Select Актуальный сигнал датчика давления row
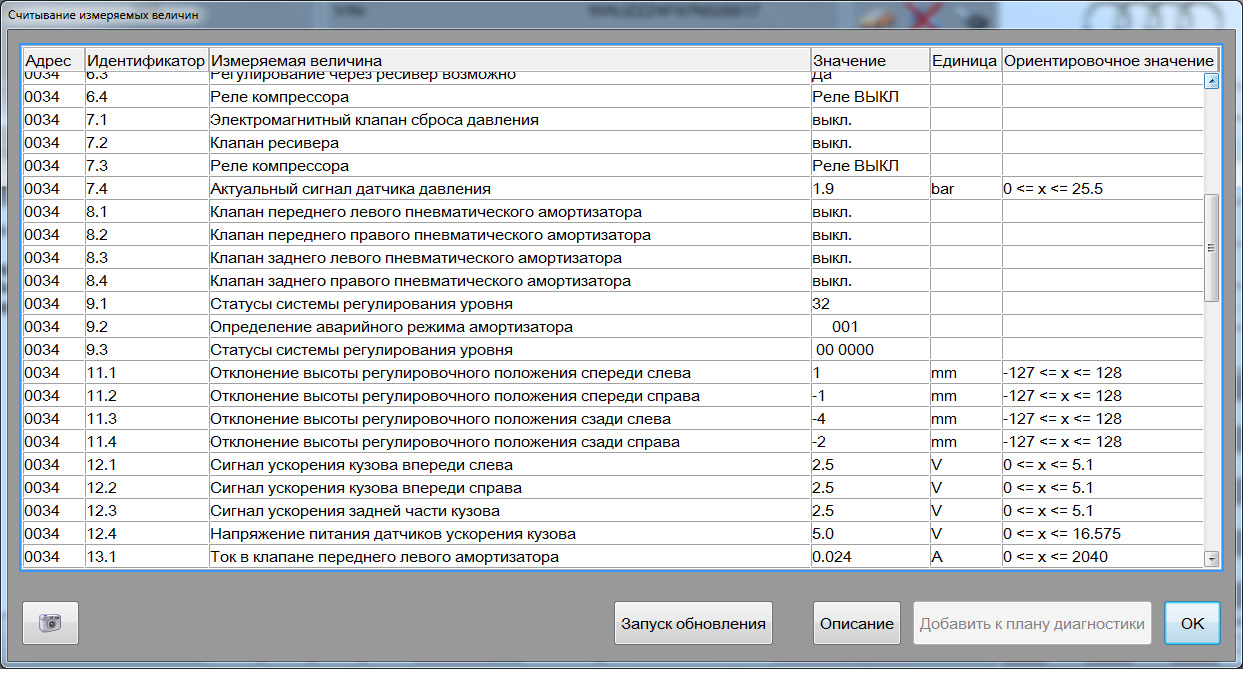1243x675 pixels. pos(613,189)
